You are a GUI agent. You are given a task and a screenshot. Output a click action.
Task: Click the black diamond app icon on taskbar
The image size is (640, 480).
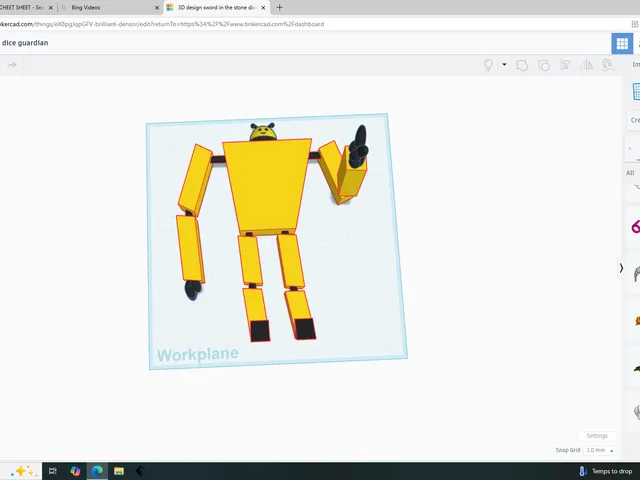140,471
